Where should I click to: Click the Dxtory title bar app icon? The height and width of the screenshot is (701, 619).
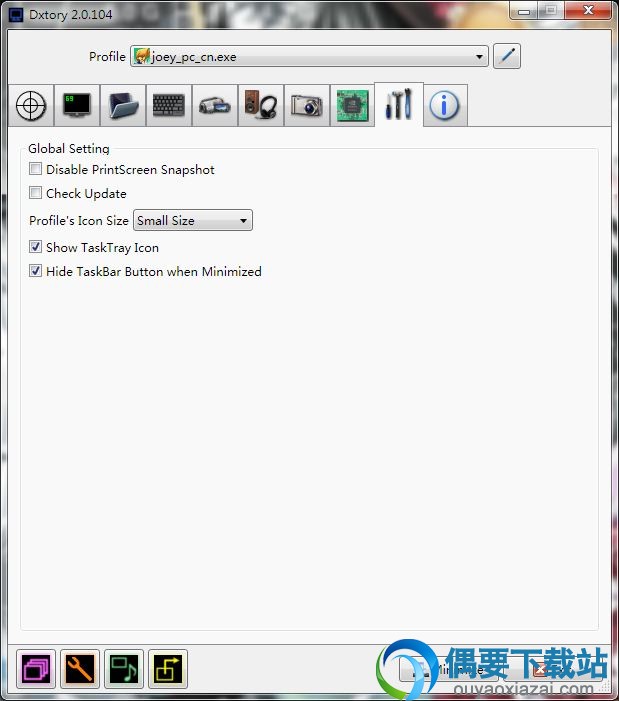16,15
